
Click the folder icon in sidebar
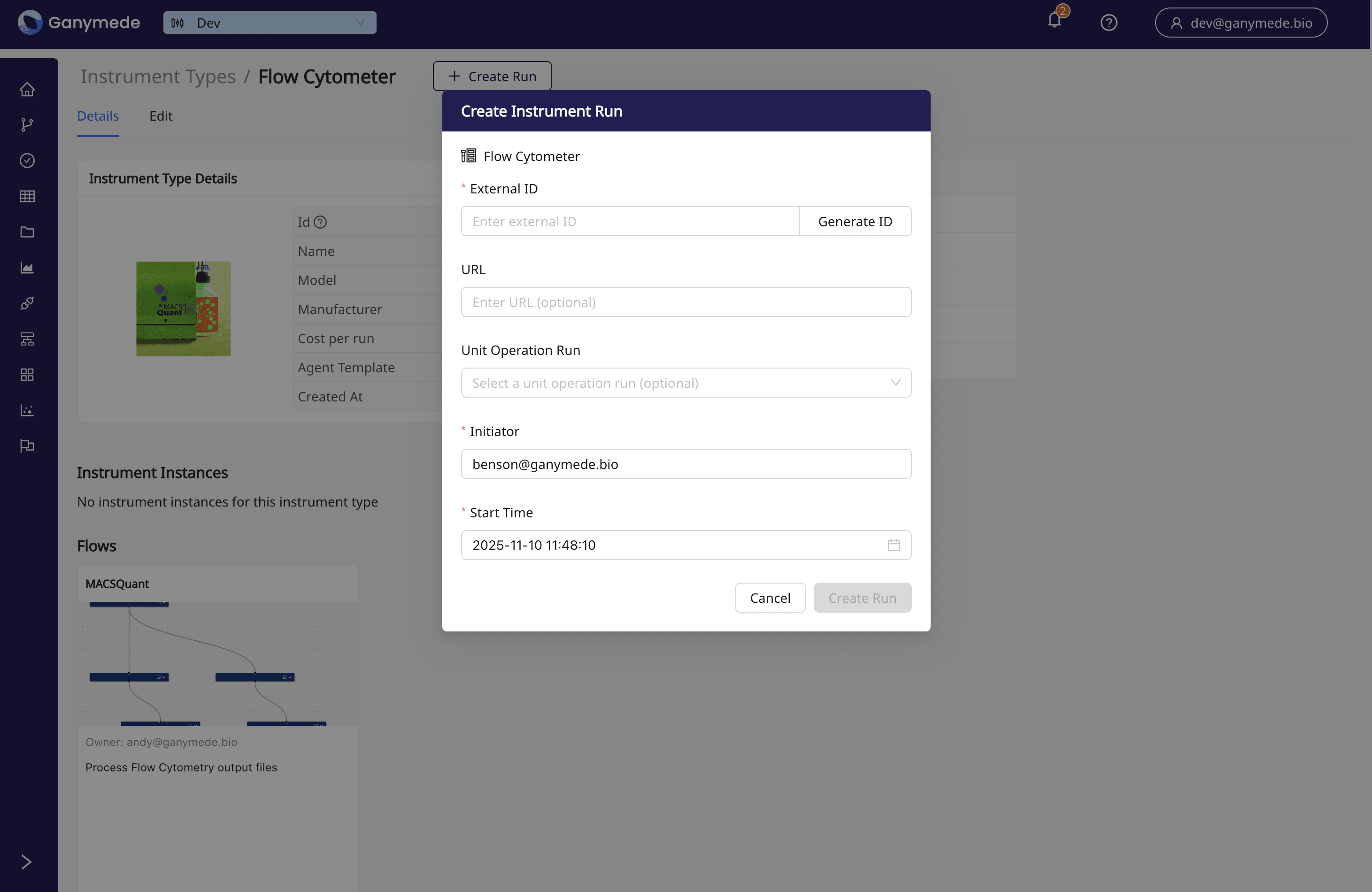(27, 231)
